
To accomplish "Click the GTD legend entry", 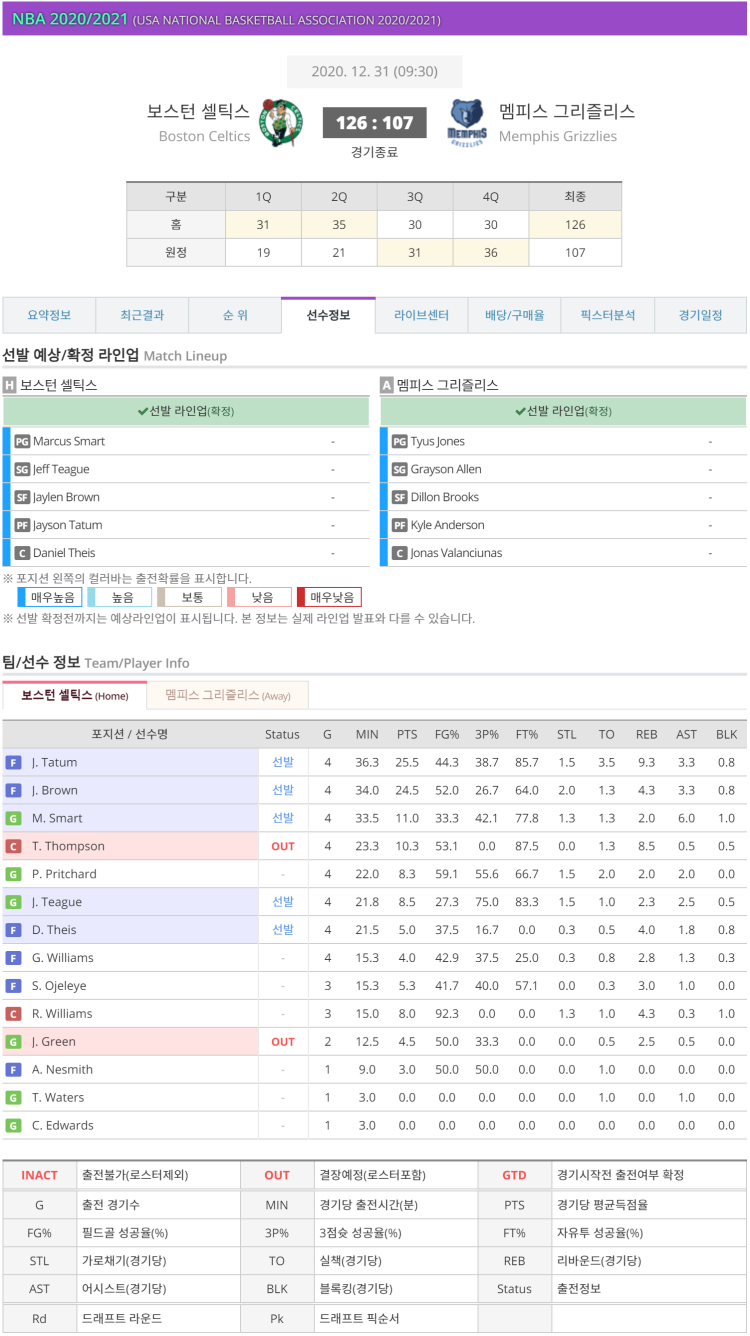I will click(514, 1175).
